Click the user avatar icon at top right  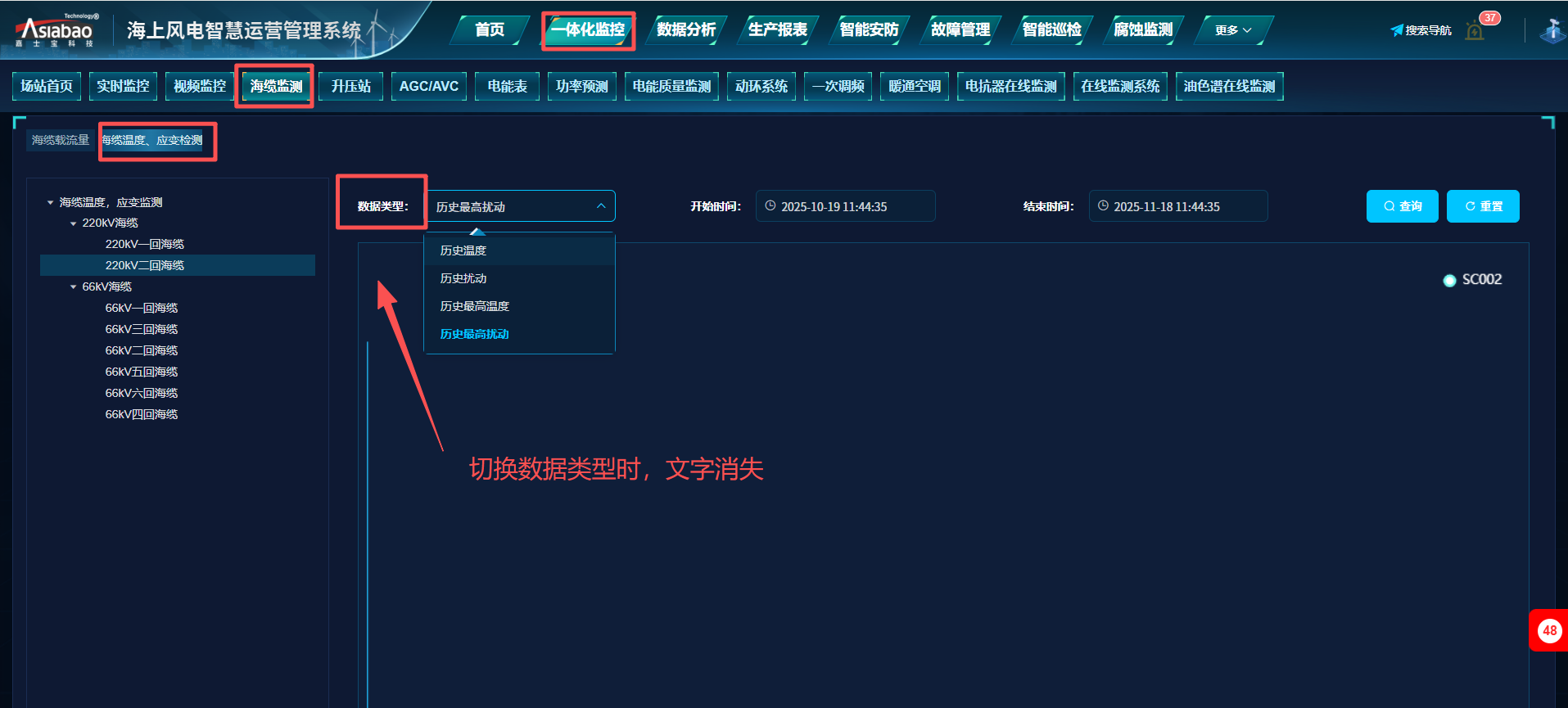(1552, 31)
